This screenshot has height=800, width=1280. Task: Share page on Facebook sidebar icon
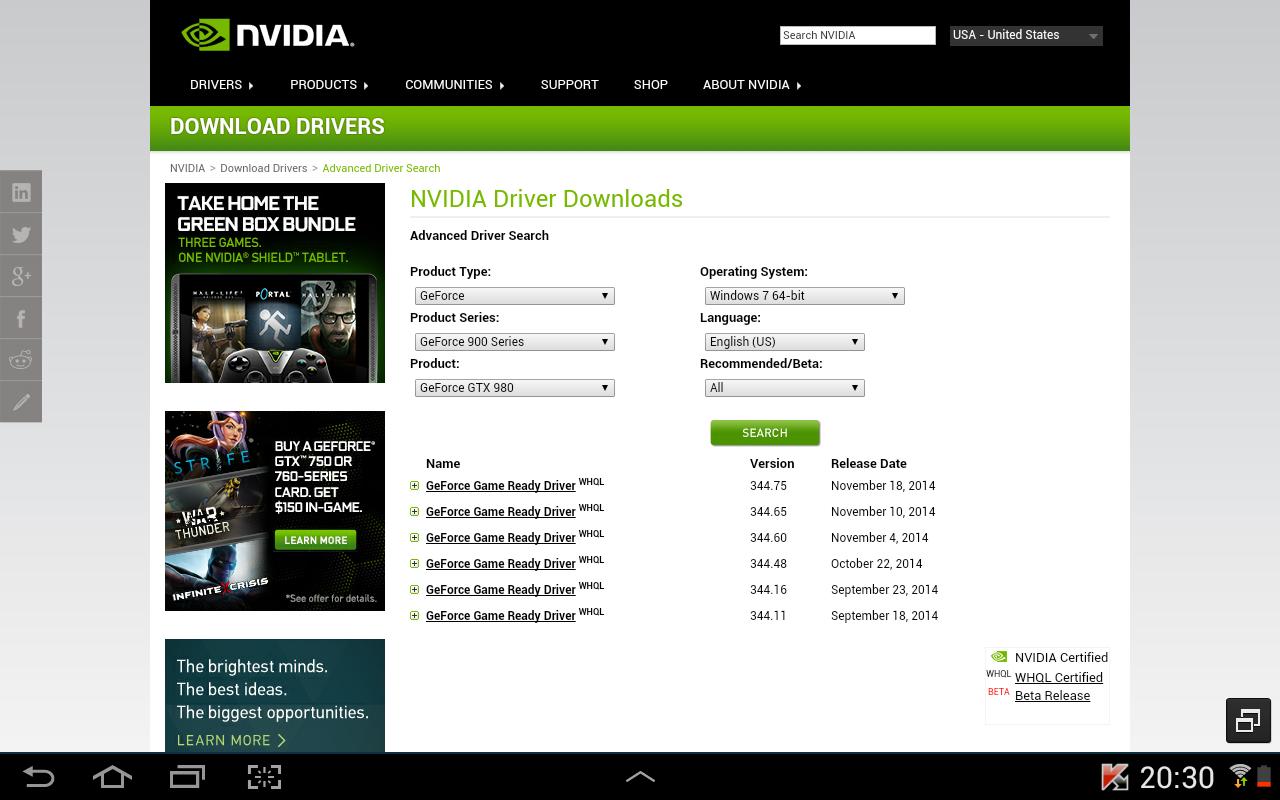(21, 318)
